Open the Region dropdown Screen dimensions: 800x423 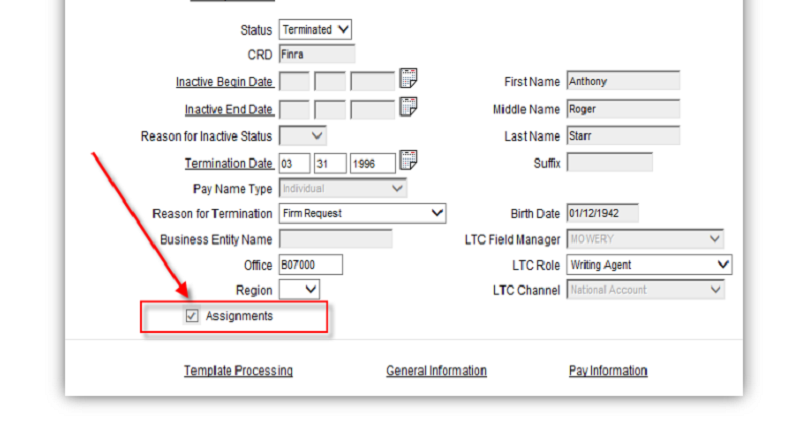point(299,289)
